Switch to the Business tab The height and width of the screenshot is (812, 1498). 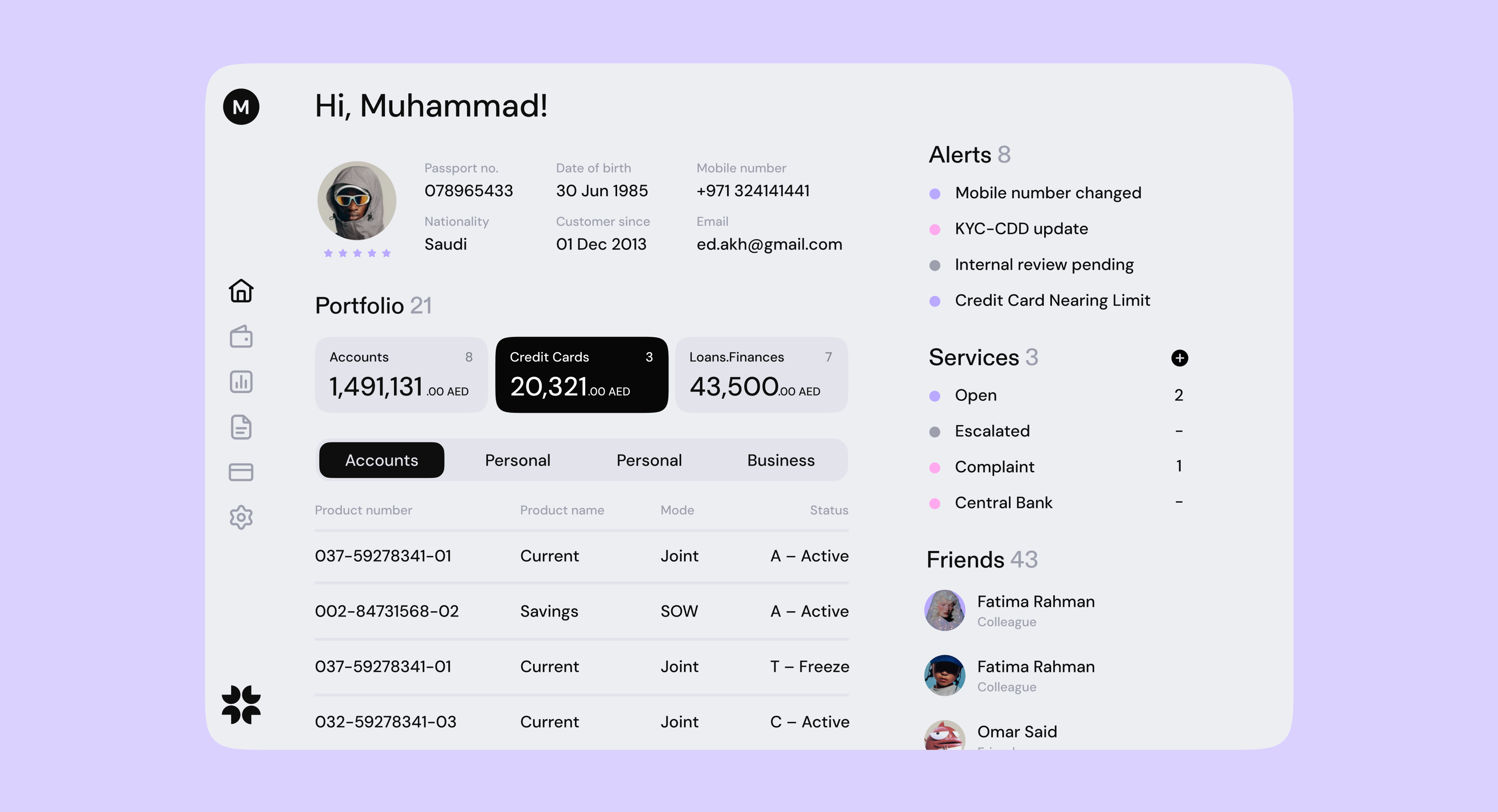781,460
